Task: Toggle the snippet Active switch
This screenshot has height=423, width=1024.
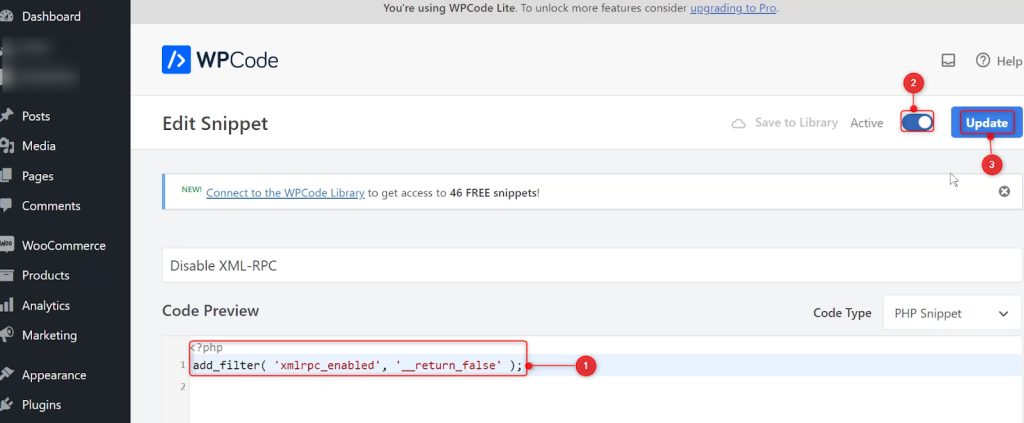Action: point(917,122)
